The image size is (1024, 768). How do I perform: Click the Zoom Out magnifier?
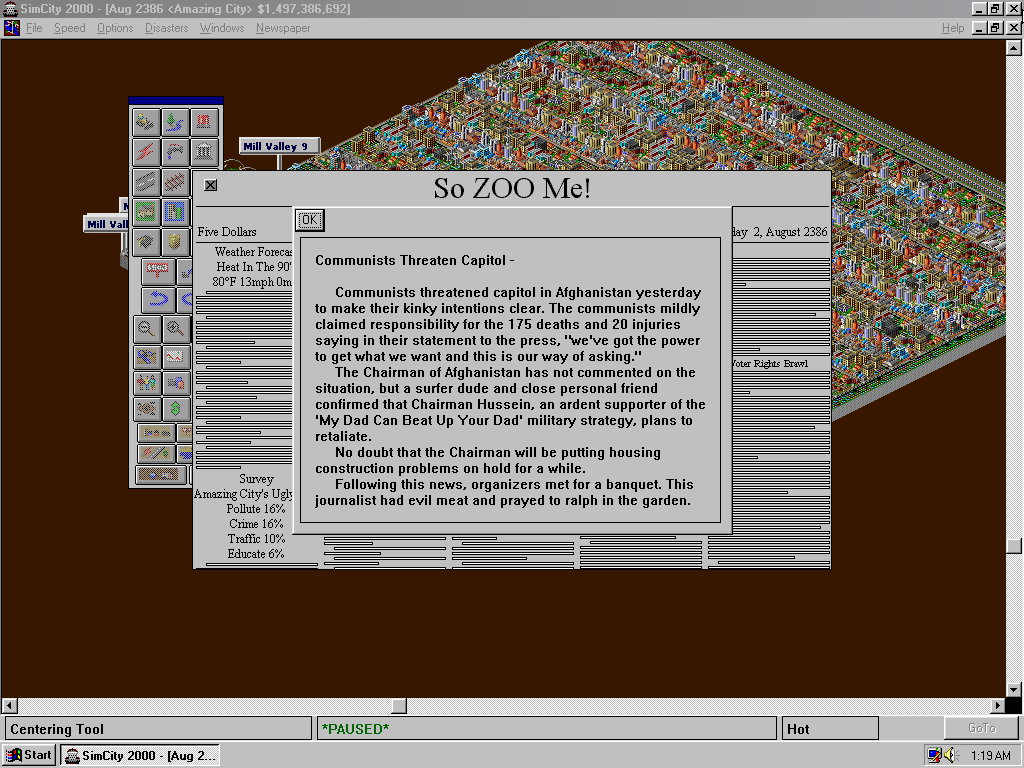click(146, 329)
